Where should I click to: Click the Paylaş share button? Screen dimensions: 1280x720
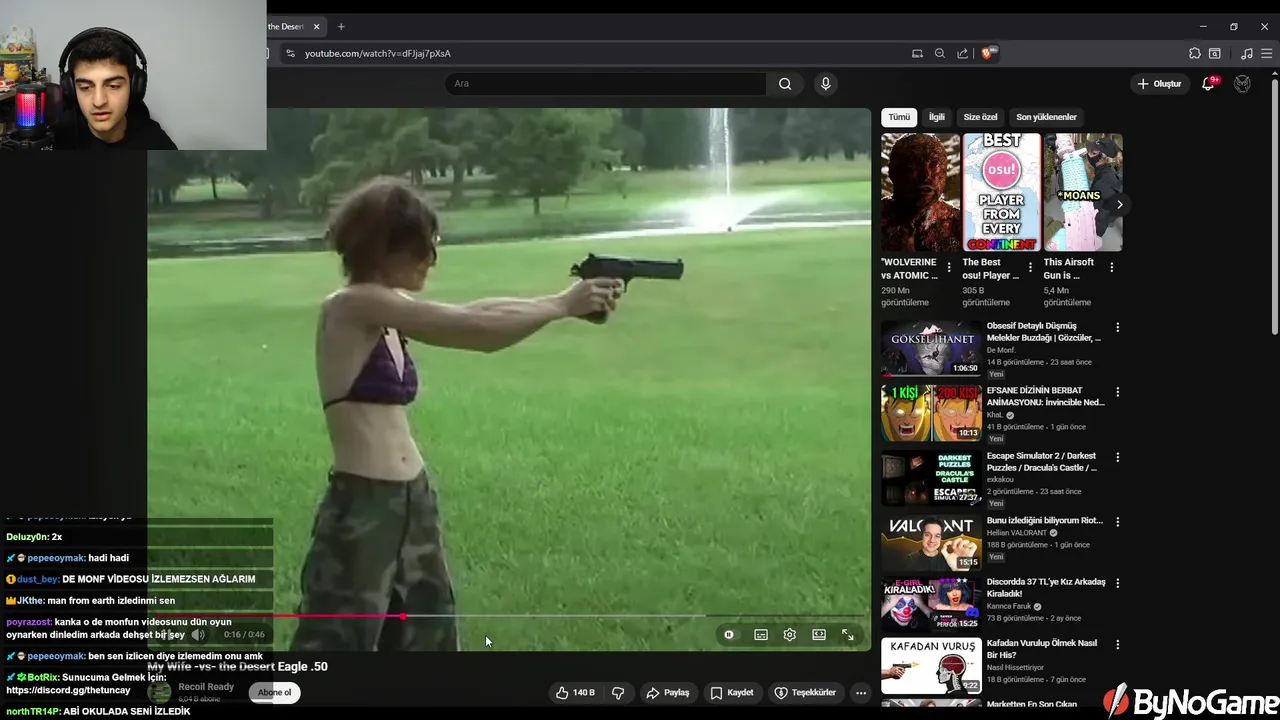[668, 692]
